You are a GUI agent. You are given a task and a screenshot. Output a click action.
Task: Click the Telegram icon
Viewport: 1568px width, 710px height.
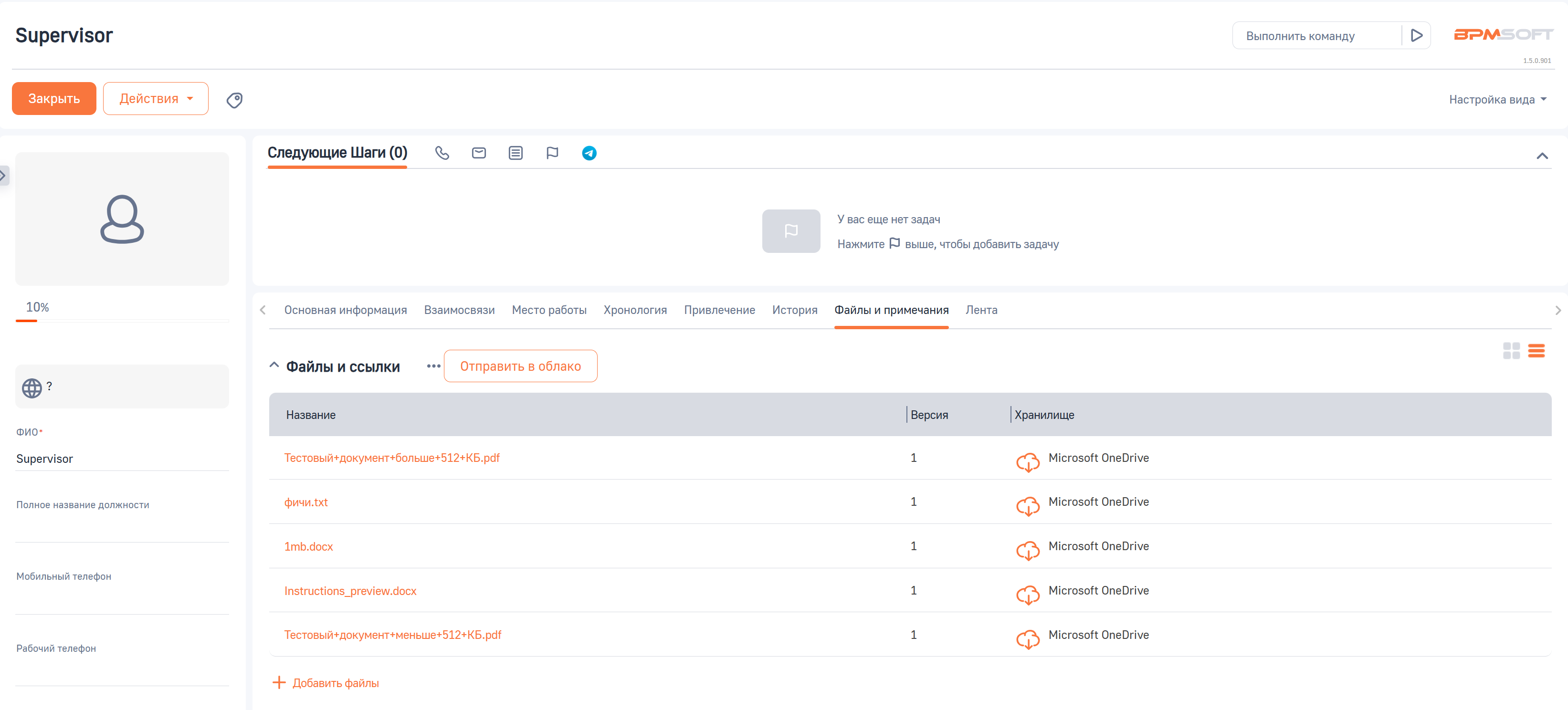[x=589, y=153]
